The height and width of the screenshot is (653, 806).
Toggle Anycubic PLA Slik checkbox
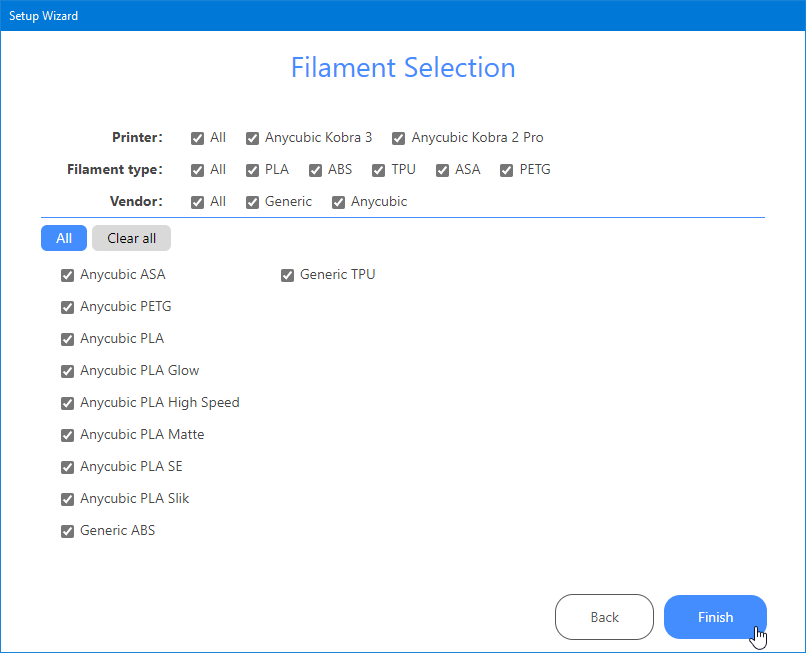[68, 499]
